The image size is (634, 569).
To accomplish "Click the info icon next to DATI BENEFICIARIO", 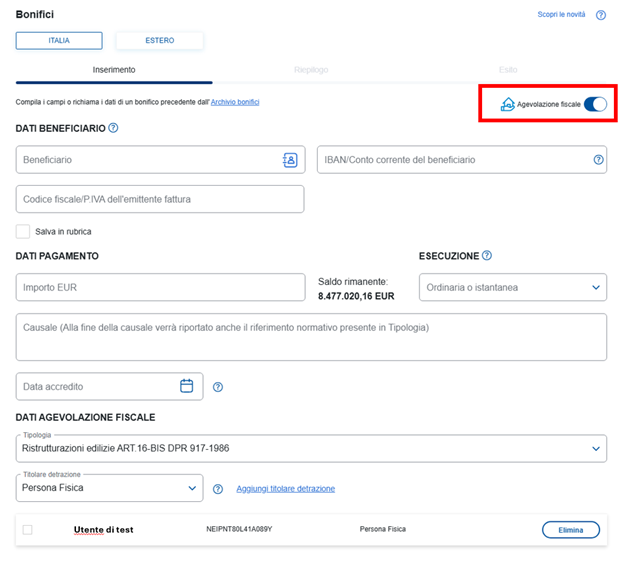I will pyautogui.click(x=113, y=128).
